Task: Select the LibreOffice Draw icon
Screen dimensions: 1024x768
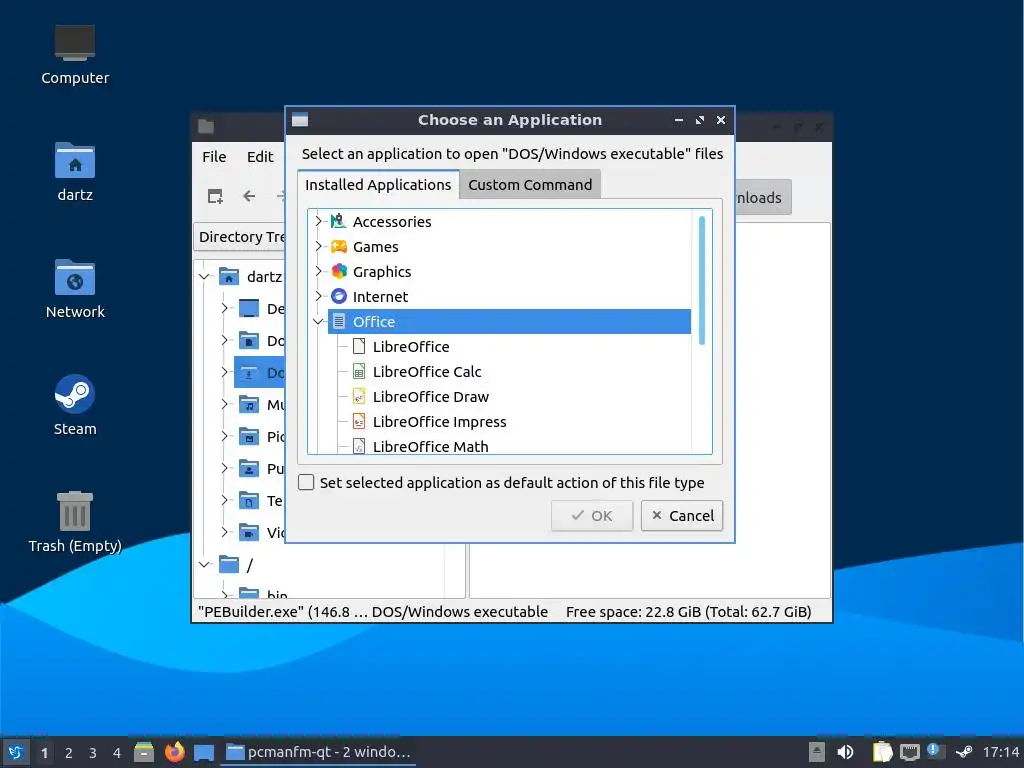Action: [x=359, y=396]
